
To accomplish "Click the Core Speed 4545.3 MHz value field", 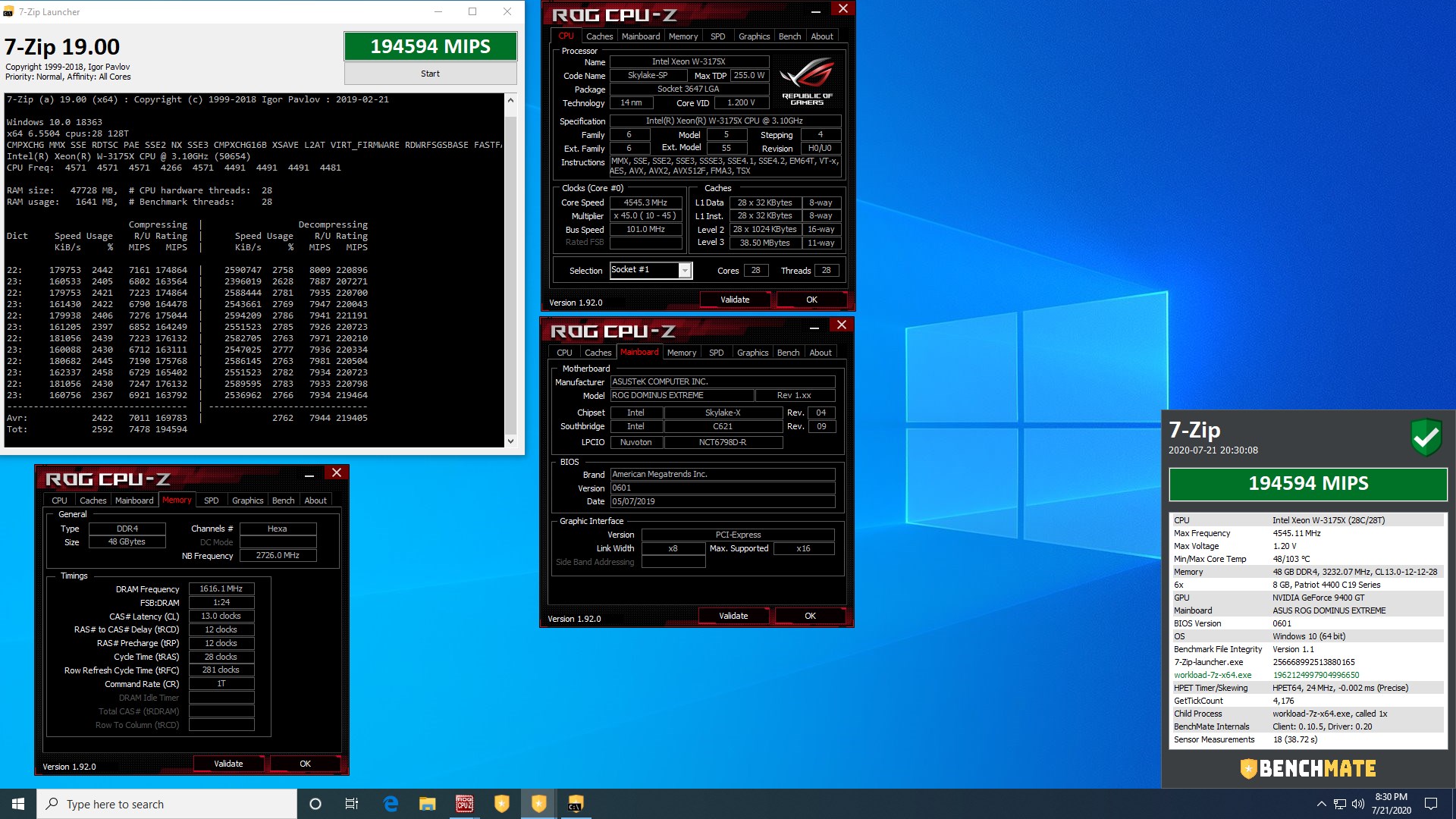I will click(x=645, y=202).
